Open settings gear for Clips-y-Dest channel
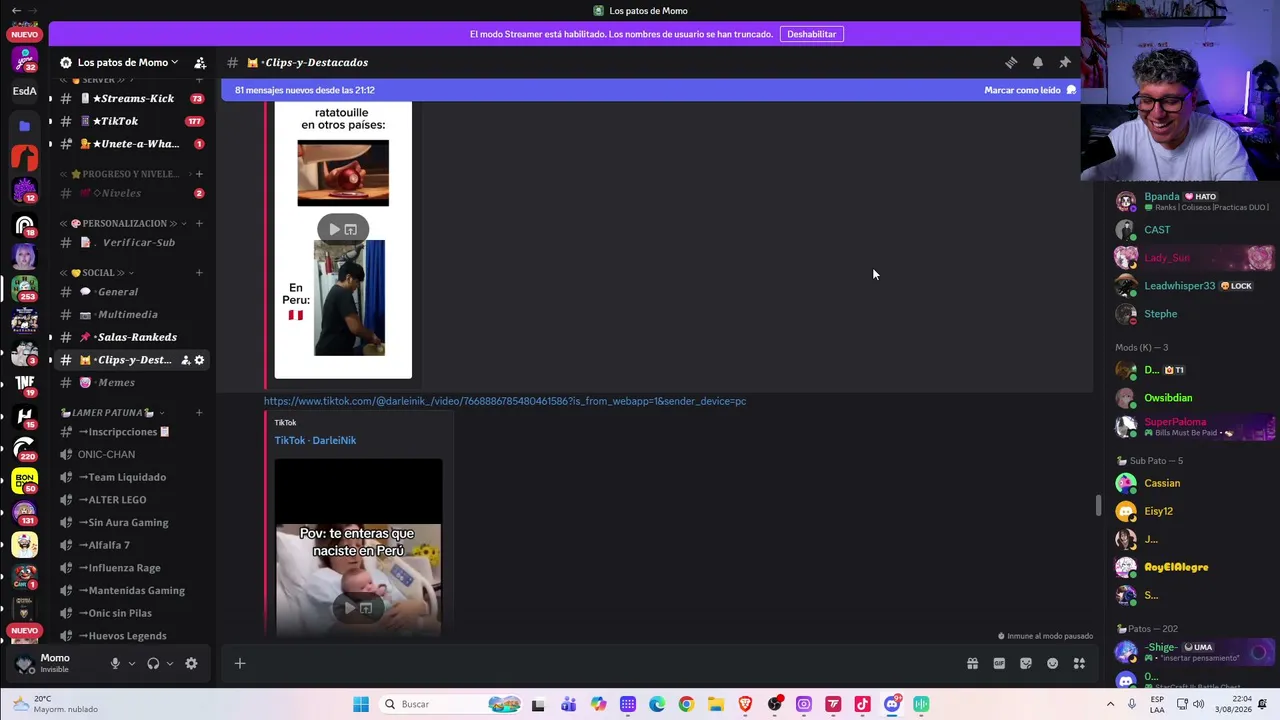Viewport: 1280px width, 720px height. (199, 360)
